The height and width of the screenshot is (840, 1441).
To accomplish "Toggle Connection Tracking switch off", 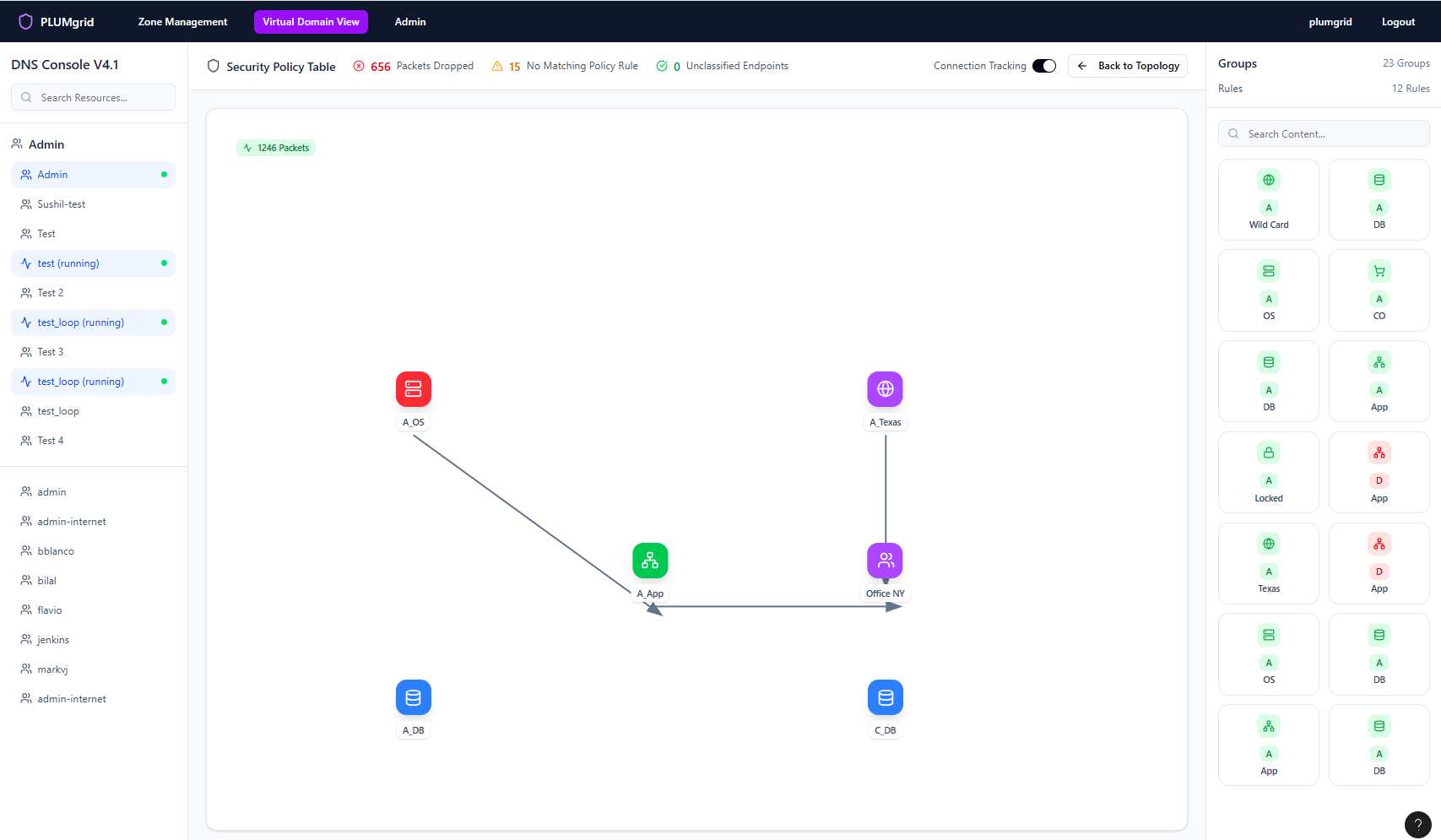I will click(x=1044, y=66).
